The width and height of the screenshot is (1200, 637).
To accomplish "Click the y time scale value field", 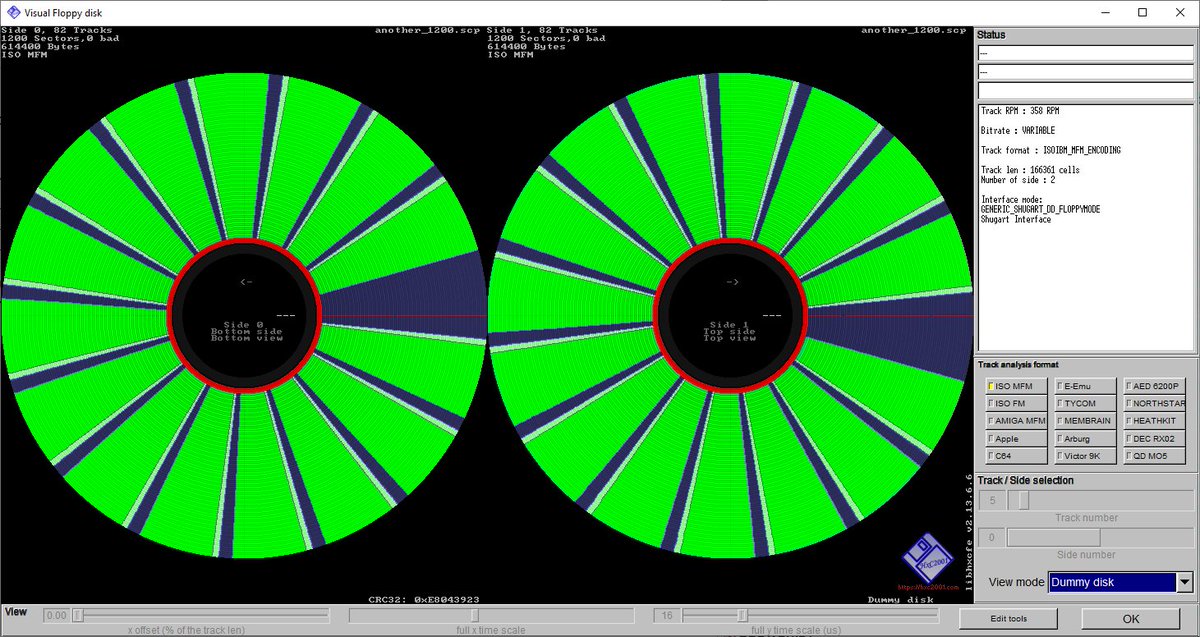I will click(667, 616).
